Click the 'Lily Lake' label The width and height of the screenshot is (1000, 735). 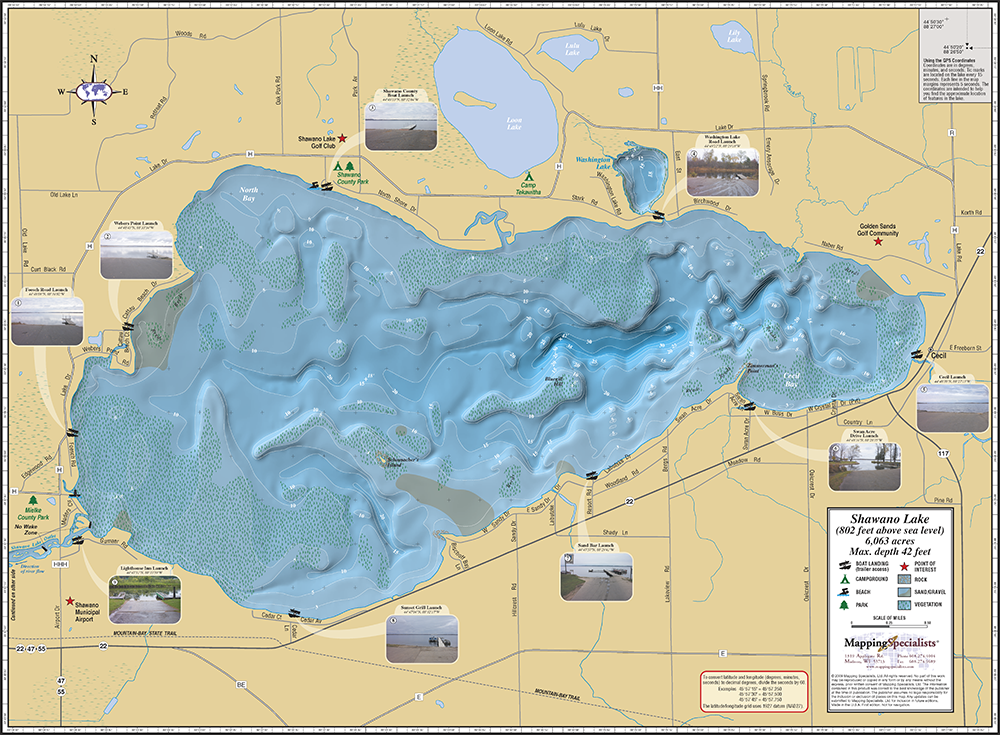coord(734,35)
